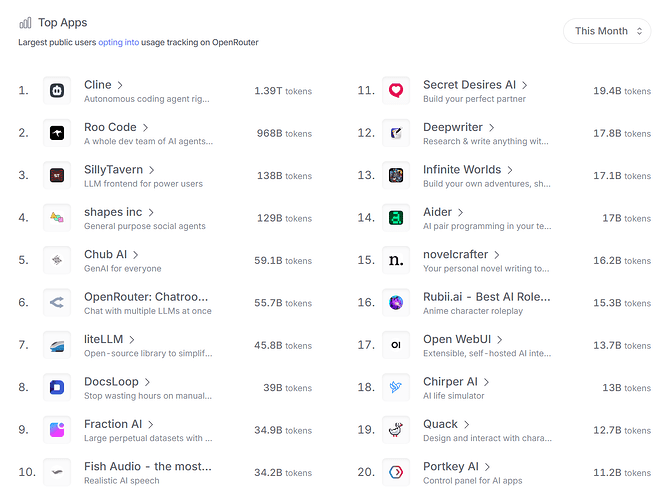Open the OpenRouter: Chatroo... title link
This screenshot has height=500, width=672.
coord(146,297)
